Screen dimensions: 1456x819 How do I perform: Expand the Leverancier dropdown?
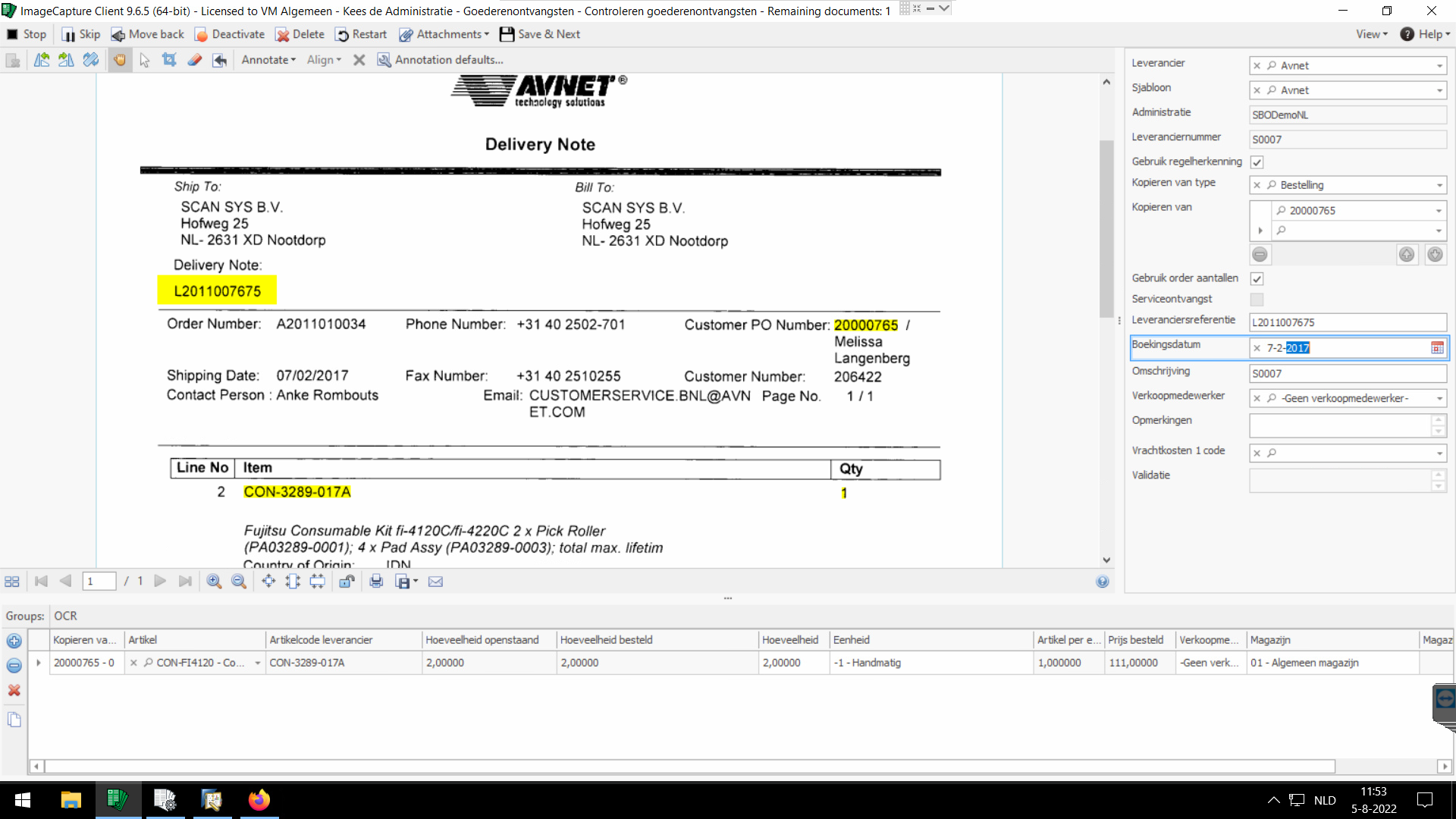coord(1439,66)
